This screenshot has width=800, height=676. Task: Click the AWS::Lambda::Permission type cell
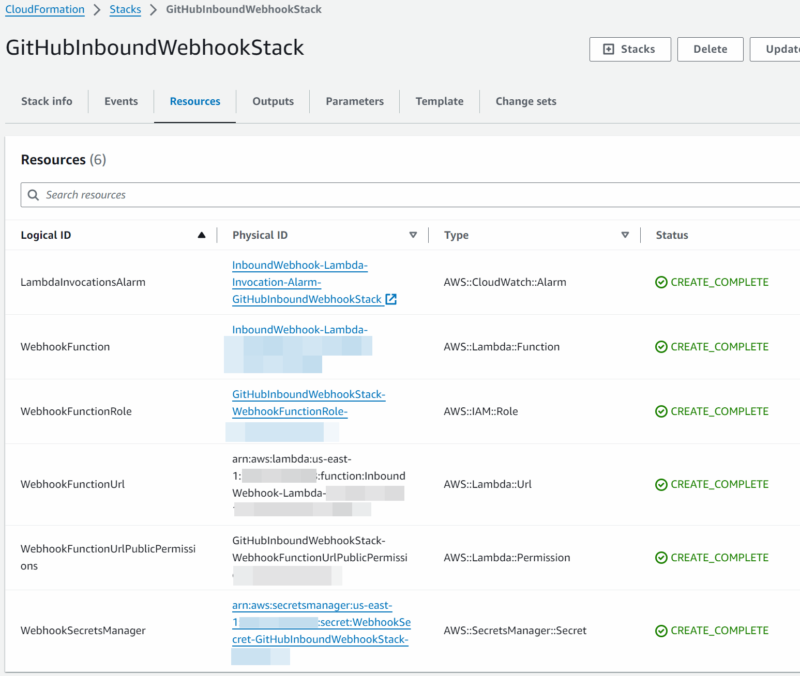click(x=507, y=558)
